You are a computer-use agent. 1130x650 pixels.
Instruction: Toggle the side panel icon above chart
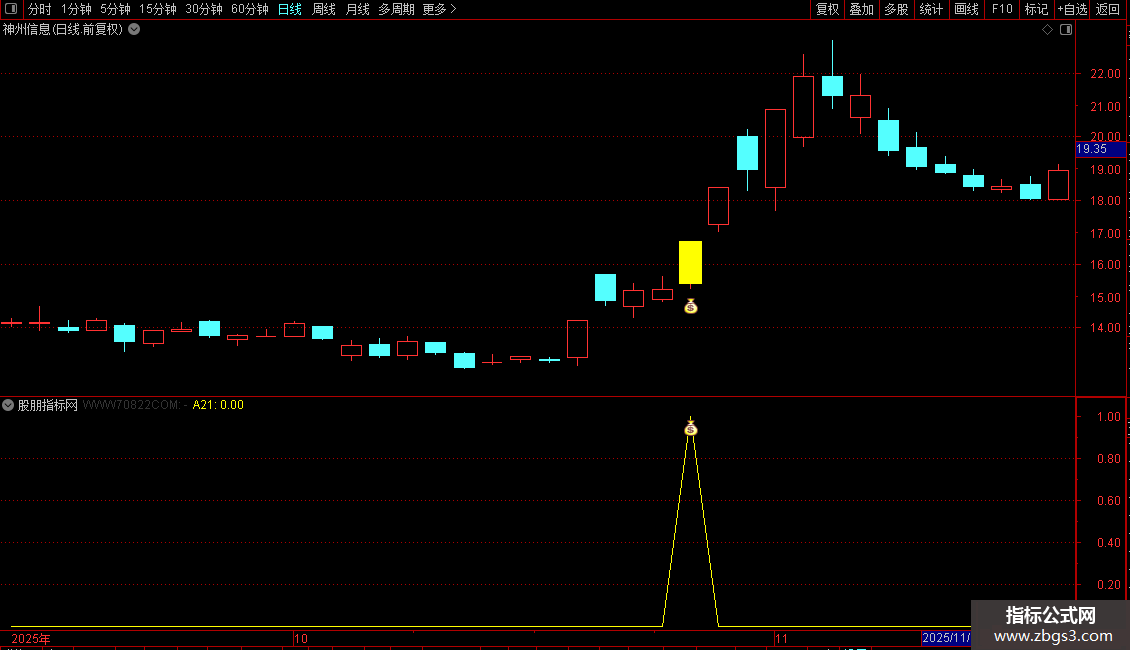(x=1066, y=30)
